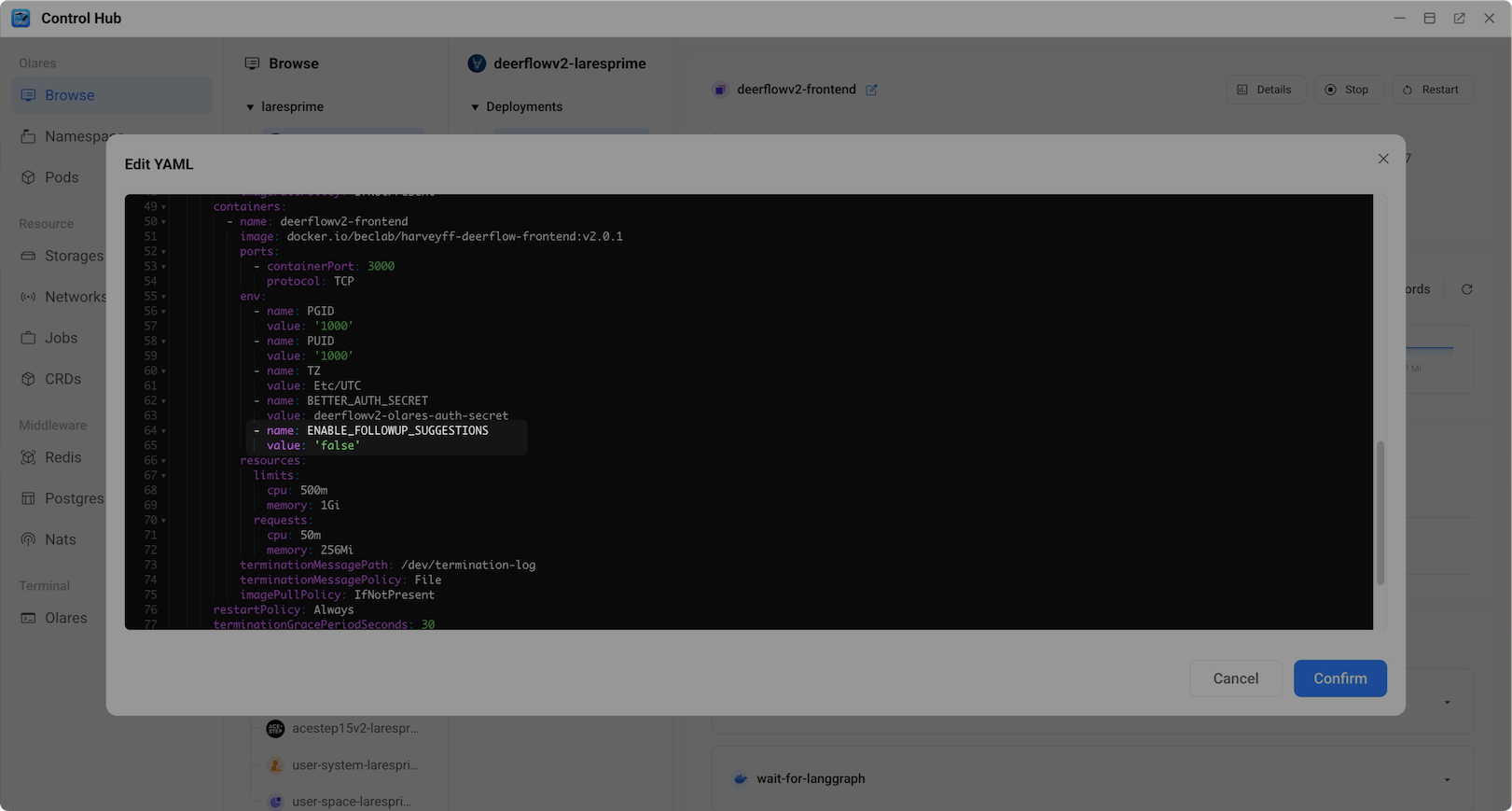Screen dimensions: 1512x811
Task: Click the Namespaces folder icon
Action: (x=28, y=136)
